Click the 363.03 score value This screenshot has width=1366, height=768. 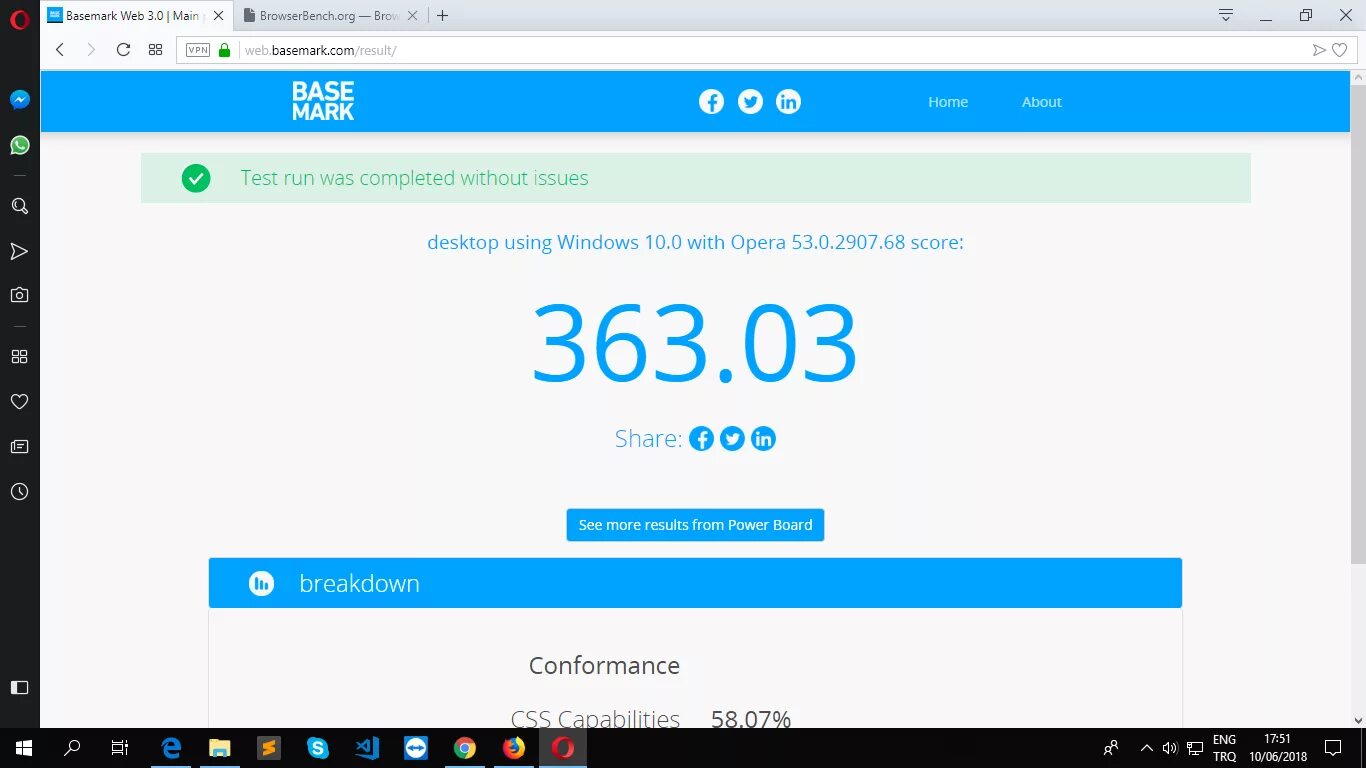click(x=695, y=343)
